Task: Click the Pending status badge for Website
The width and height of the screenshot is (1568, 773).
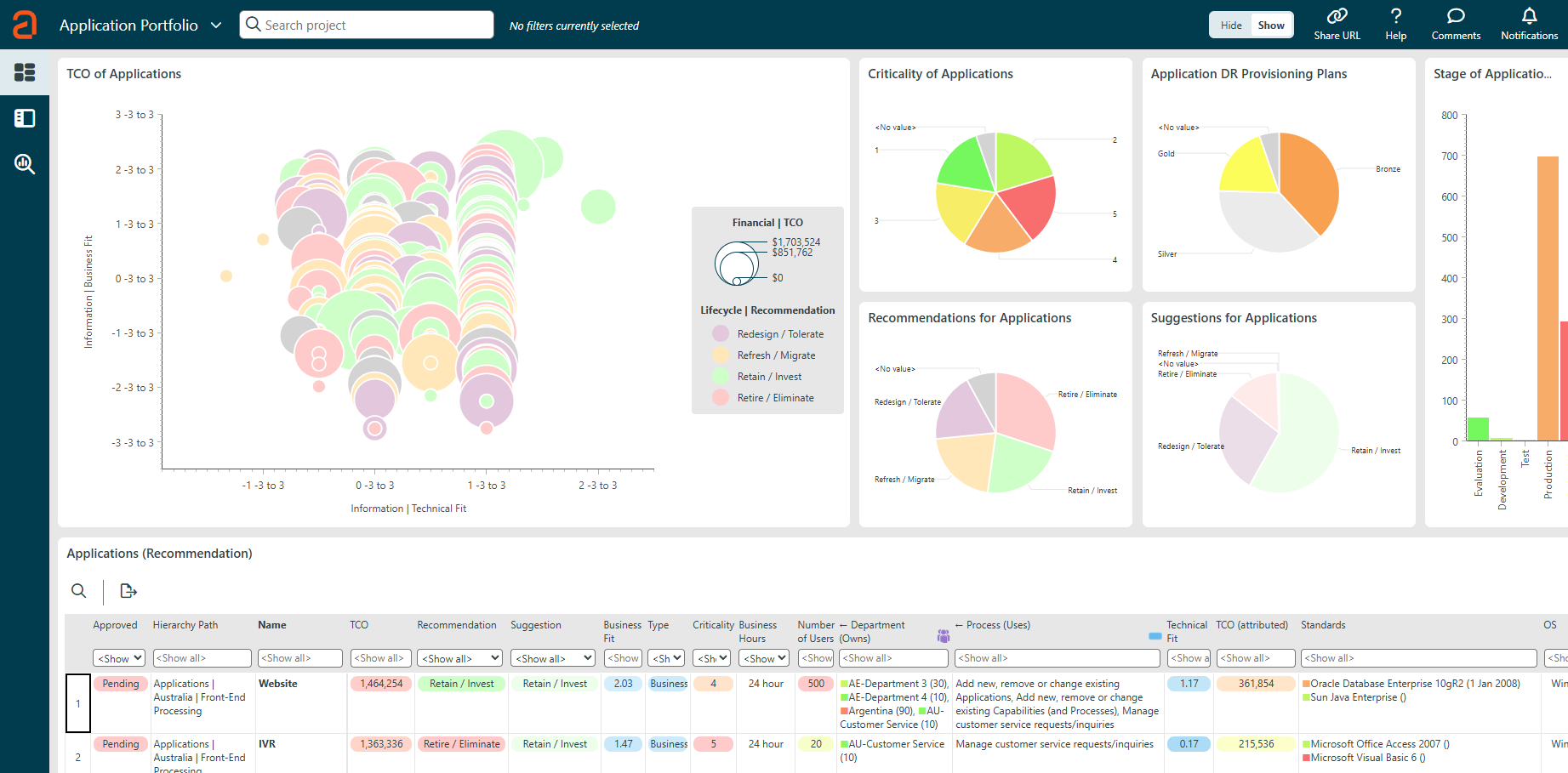Action: [x=121, y=684]
